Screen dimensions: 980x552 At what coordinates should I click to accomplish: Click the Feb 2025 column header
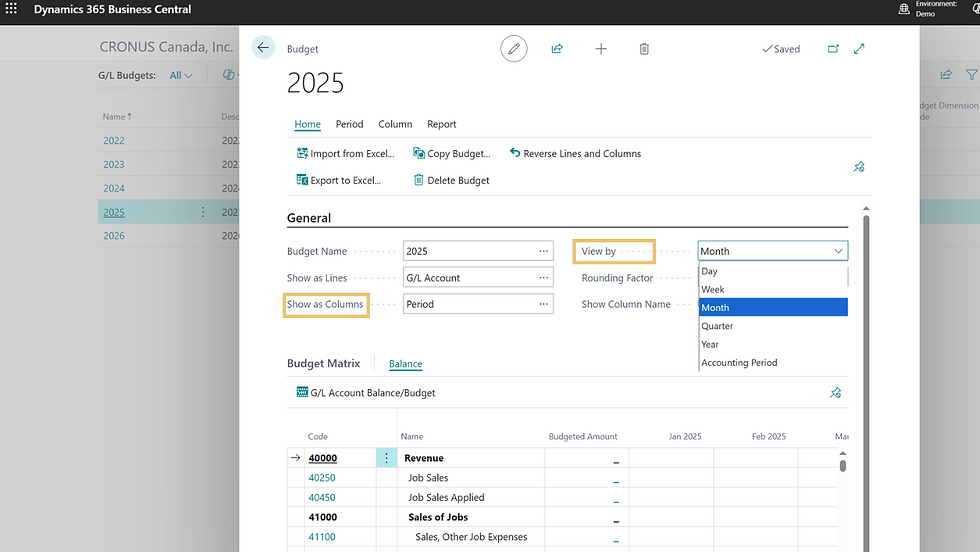pyautogui.click(x=769, y=436)
